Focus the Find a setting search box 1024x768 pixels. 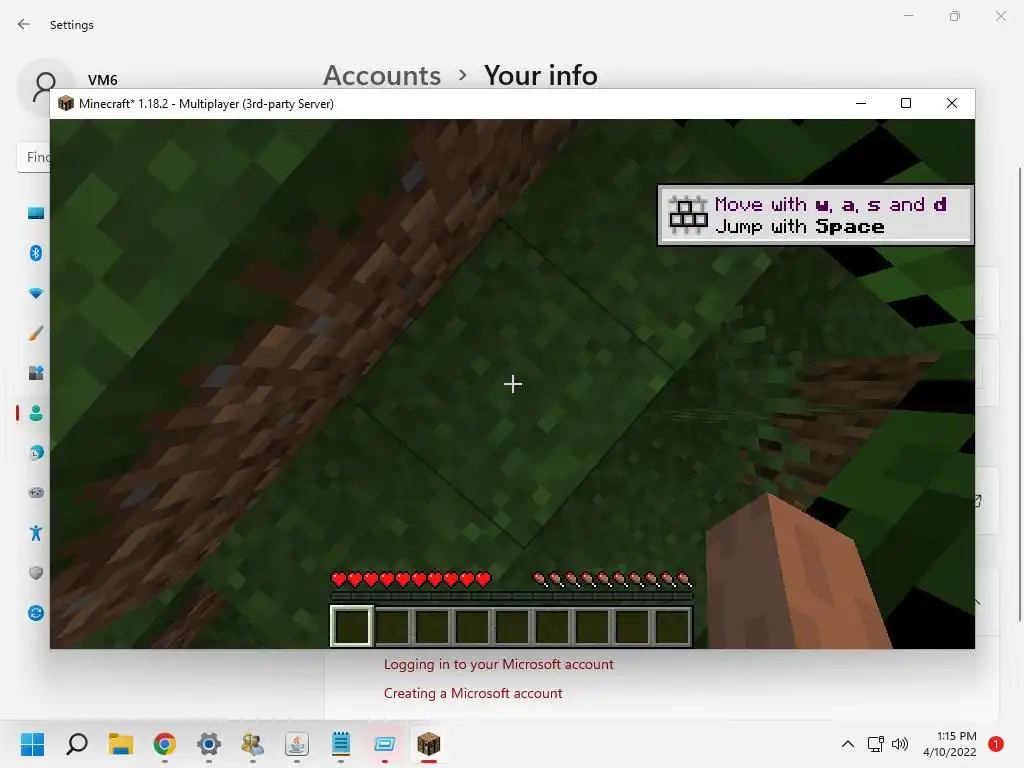pos(34,157)
